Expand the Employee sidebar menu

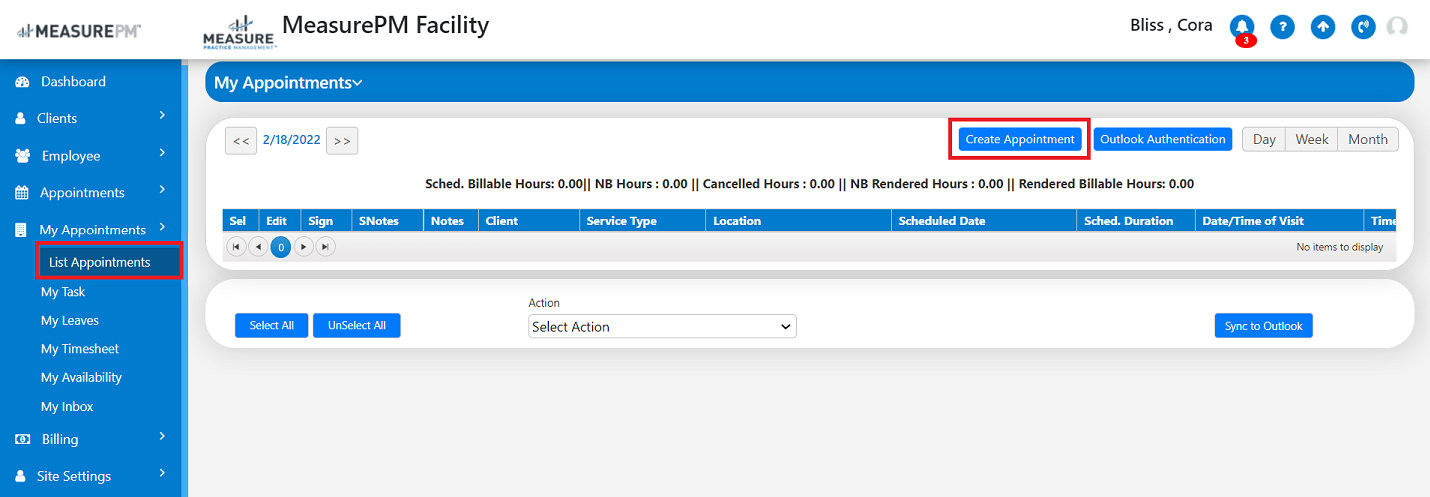pyautogui.click(x=162, y=153)
